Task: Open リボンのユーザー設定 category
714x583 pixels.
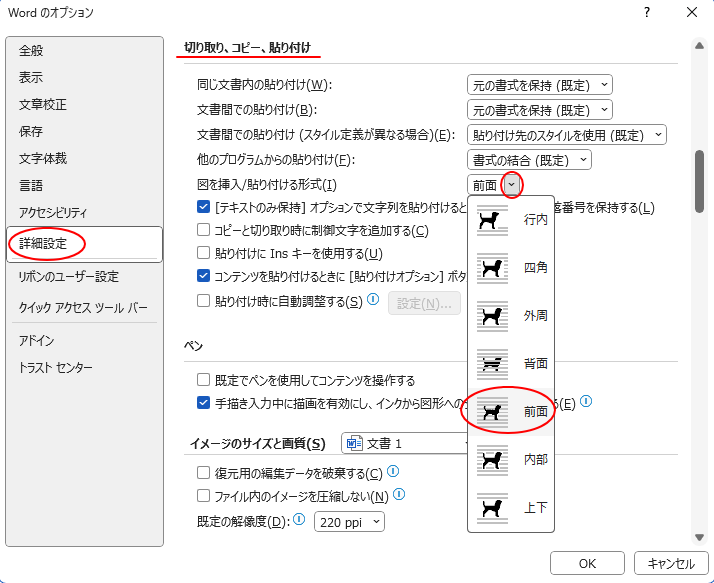Action: tap(85, 276)
